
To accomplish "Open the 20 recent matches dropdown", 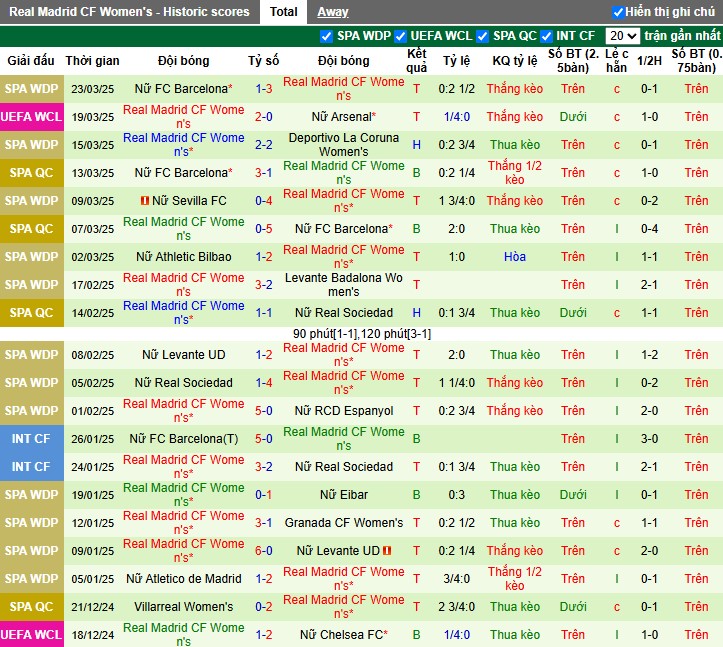I will (x=622, y=36).
